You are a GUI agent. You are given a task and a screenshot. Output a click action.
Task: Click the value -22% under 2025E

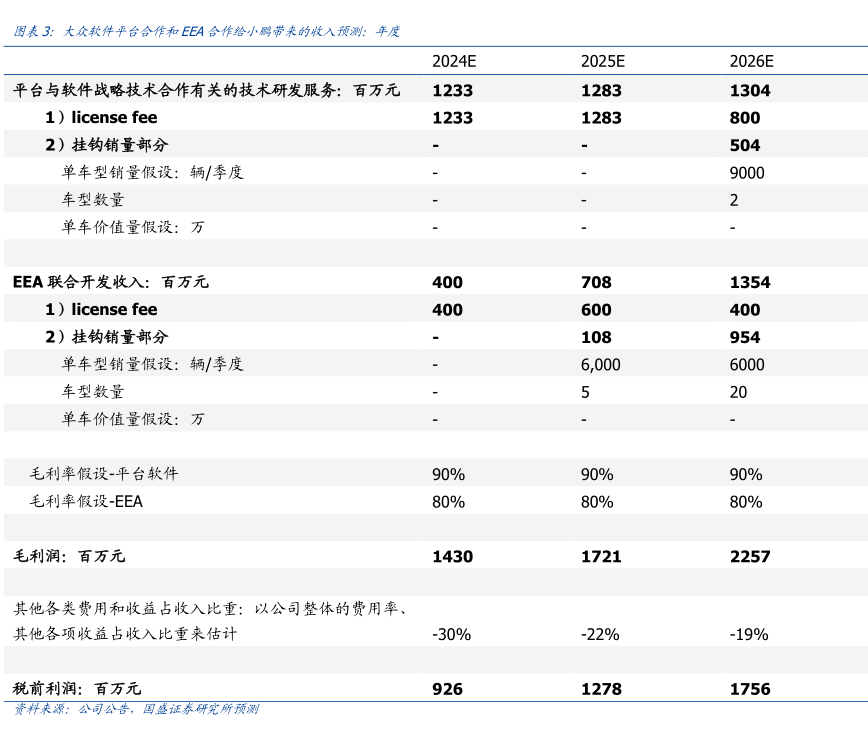pos(600,634)
